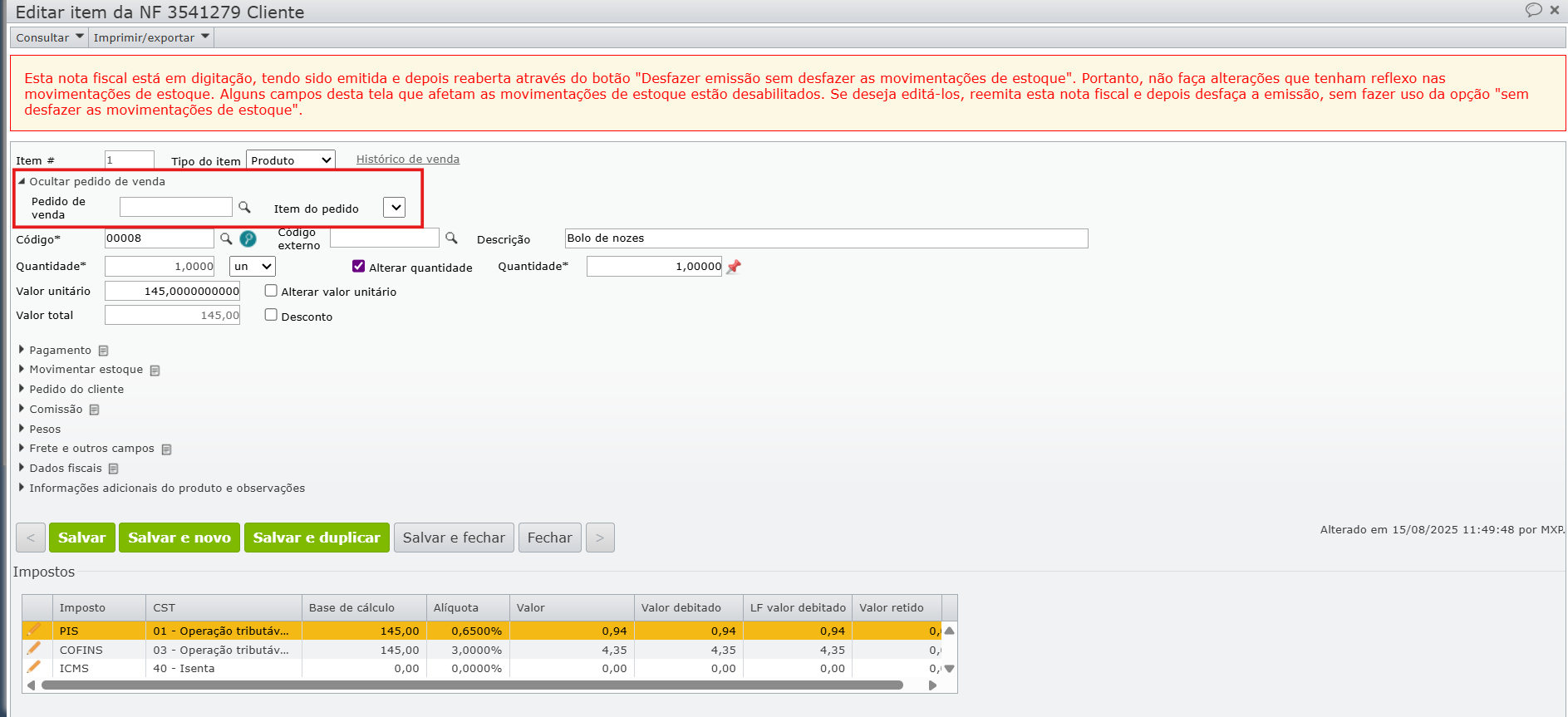Viewport: 1568px width, 717px height.
Task: Open the Histórico de venda link
Action: click(x=408, y=160)
